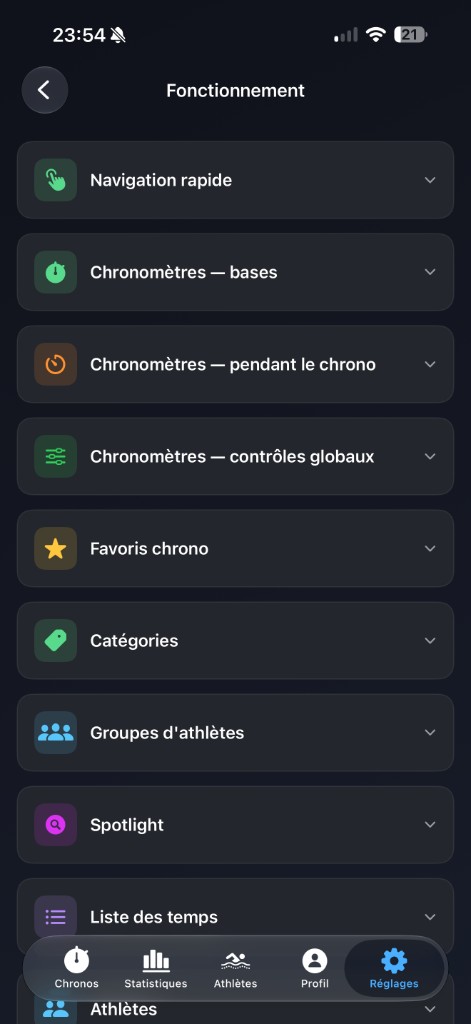Tap the green sliders icon for contrôles globaux
Image resolution: width=471 pixels, height=1024 pixels.
click(x=56, y=456)
